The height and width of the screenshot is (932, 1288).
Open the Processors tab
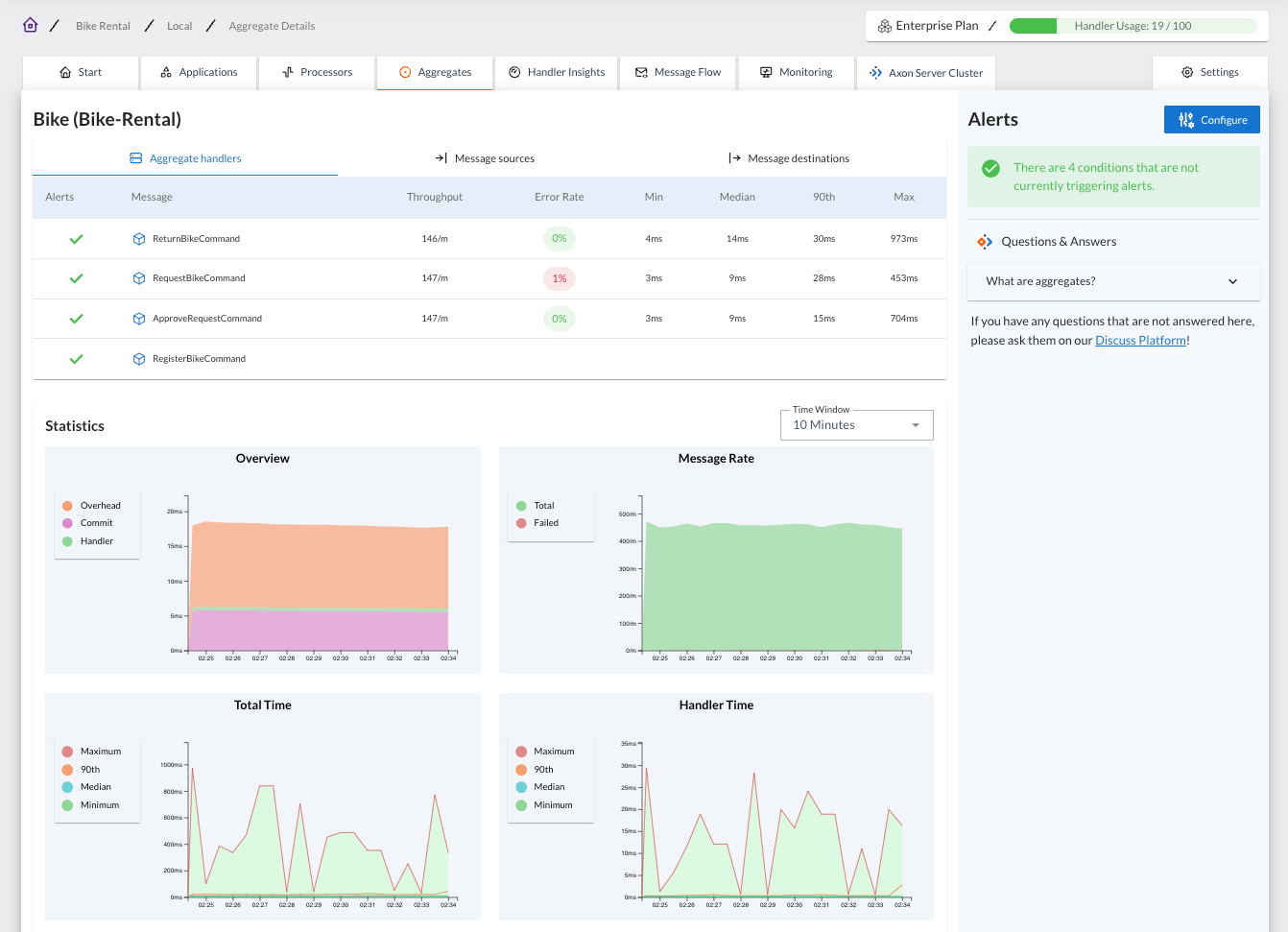coord(317,72)
